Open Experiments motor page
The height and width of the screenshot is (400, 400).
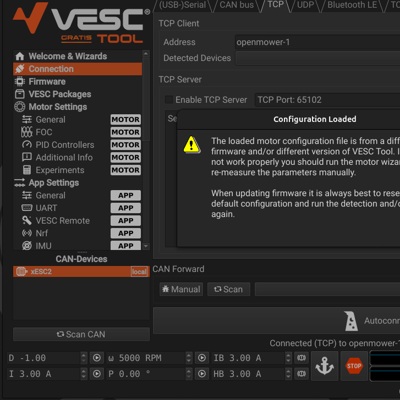coord(77,170)
